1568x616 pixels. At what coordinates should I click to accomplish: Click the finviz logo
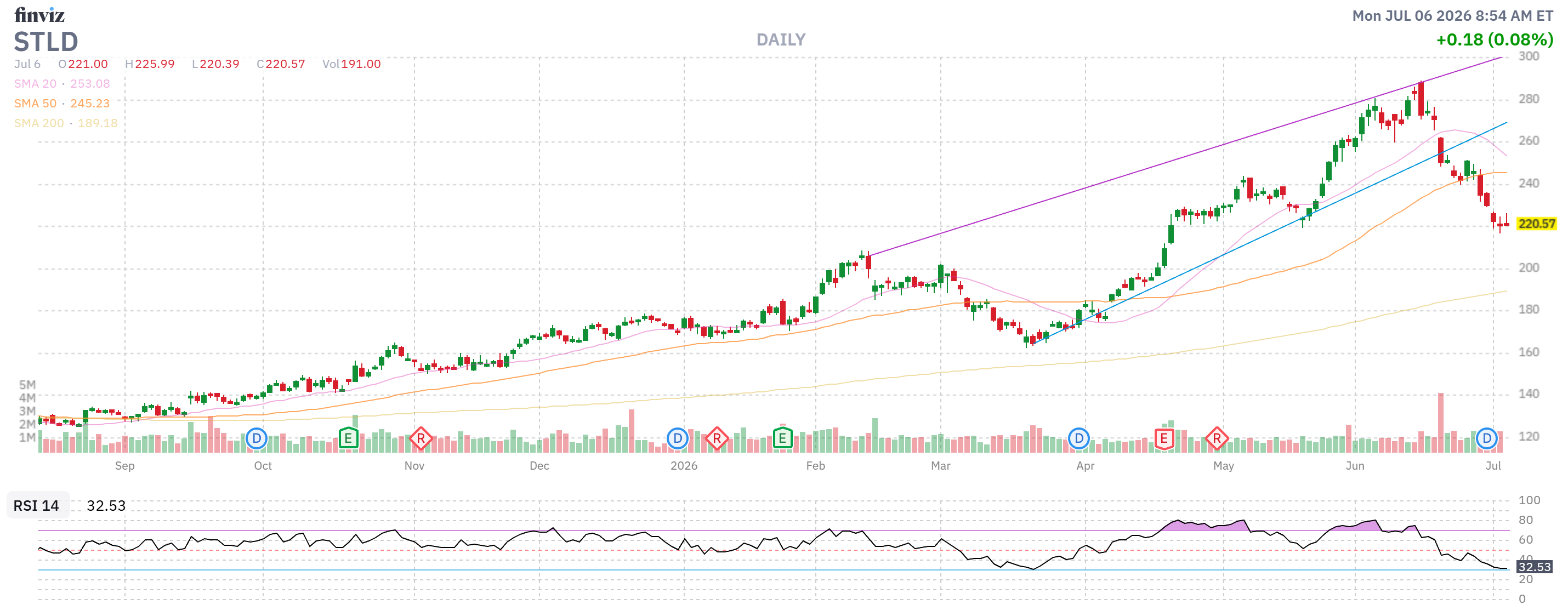click(x=39, y=15)
